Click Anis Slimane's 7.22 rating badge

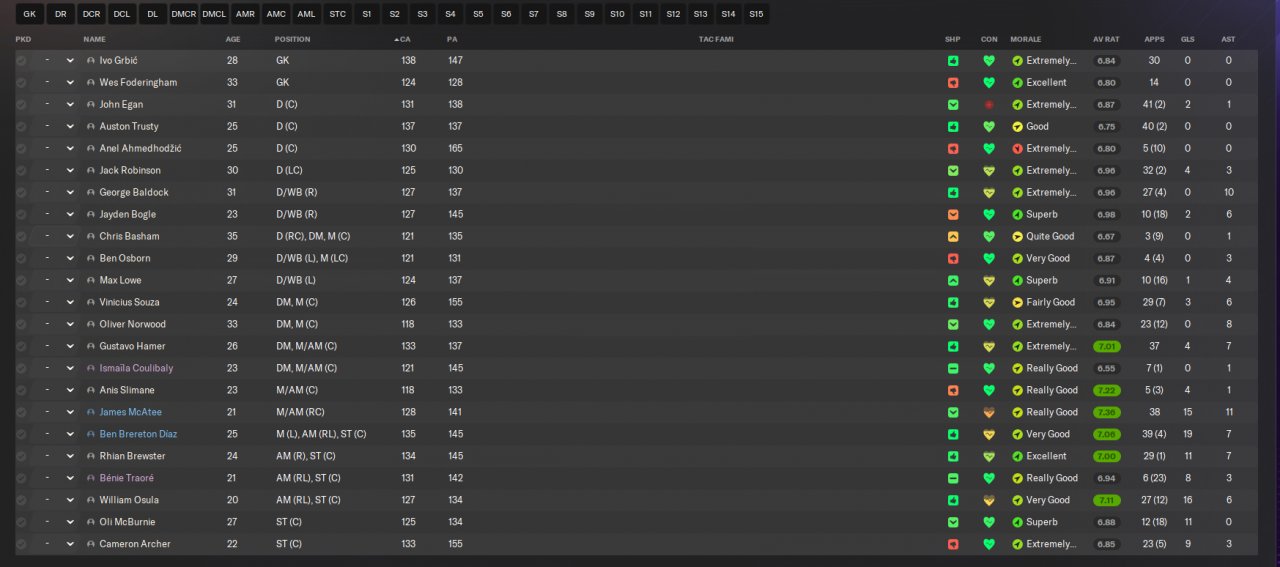[1106, 391]
